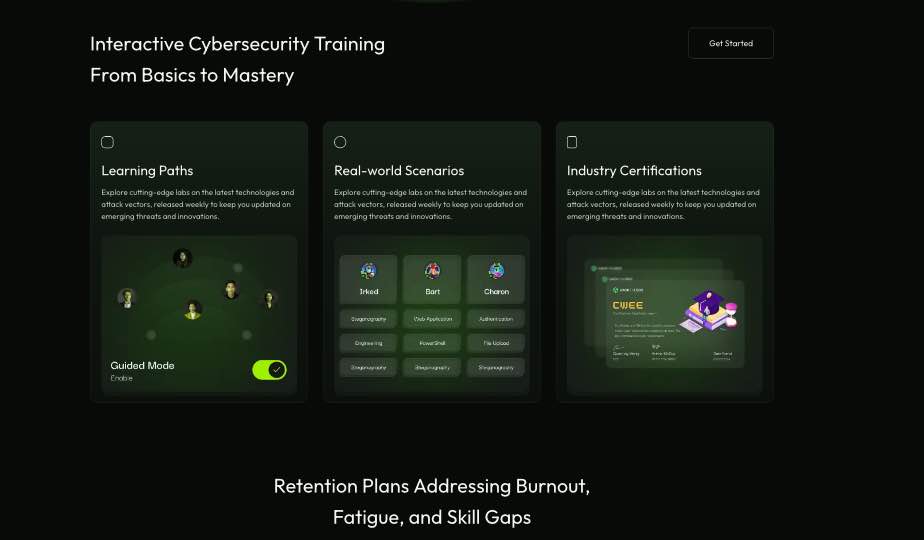
Task: Click the Charon label text
Action: (x=496, y=292)
